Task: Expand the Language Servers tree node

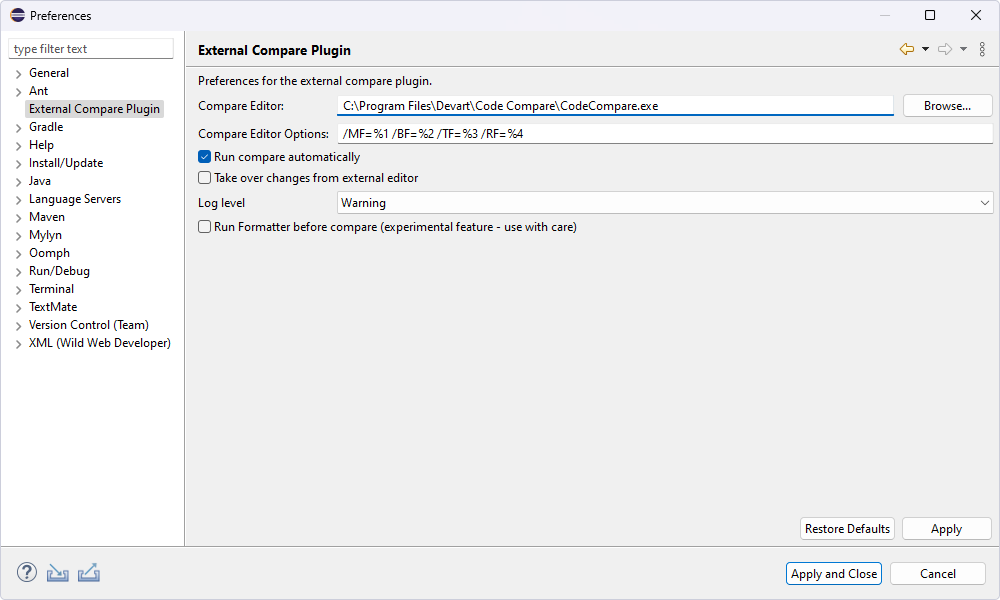Action: (18, 200)
